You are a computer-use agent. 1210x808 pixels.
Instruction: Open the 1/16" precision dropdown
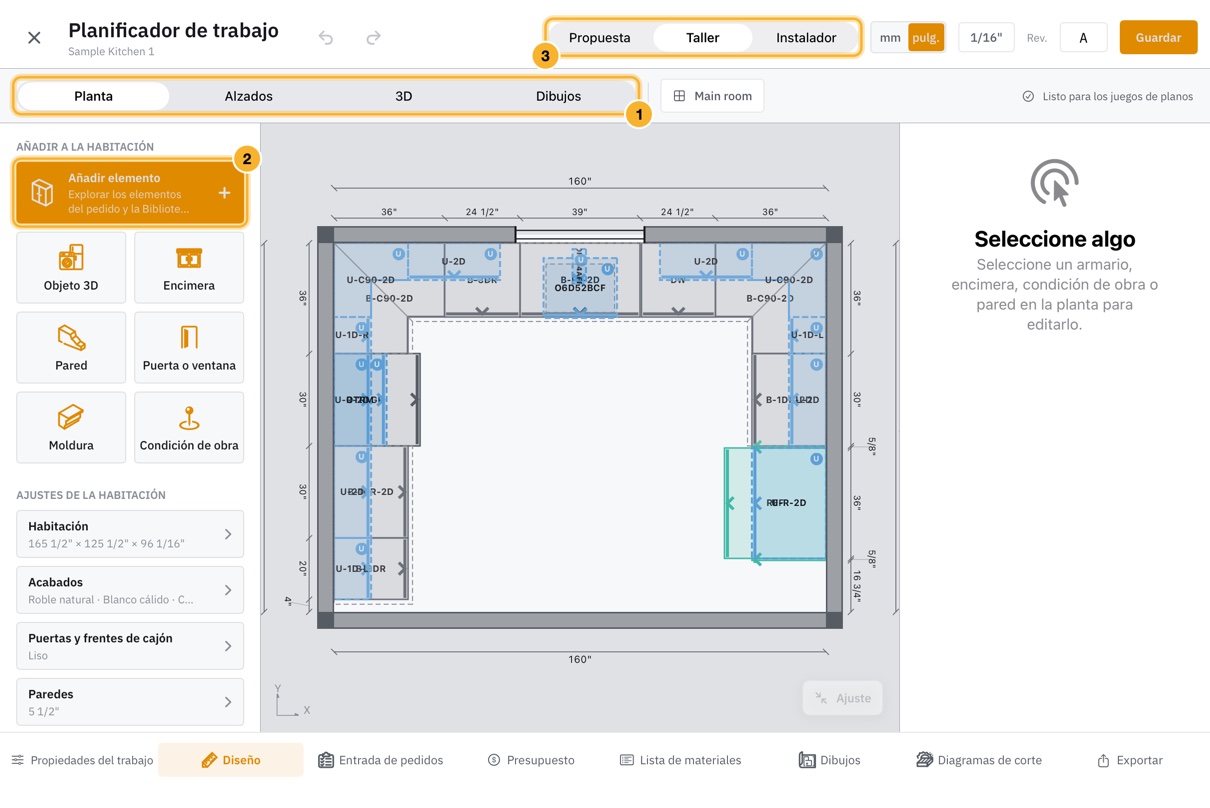coord(986,38)
